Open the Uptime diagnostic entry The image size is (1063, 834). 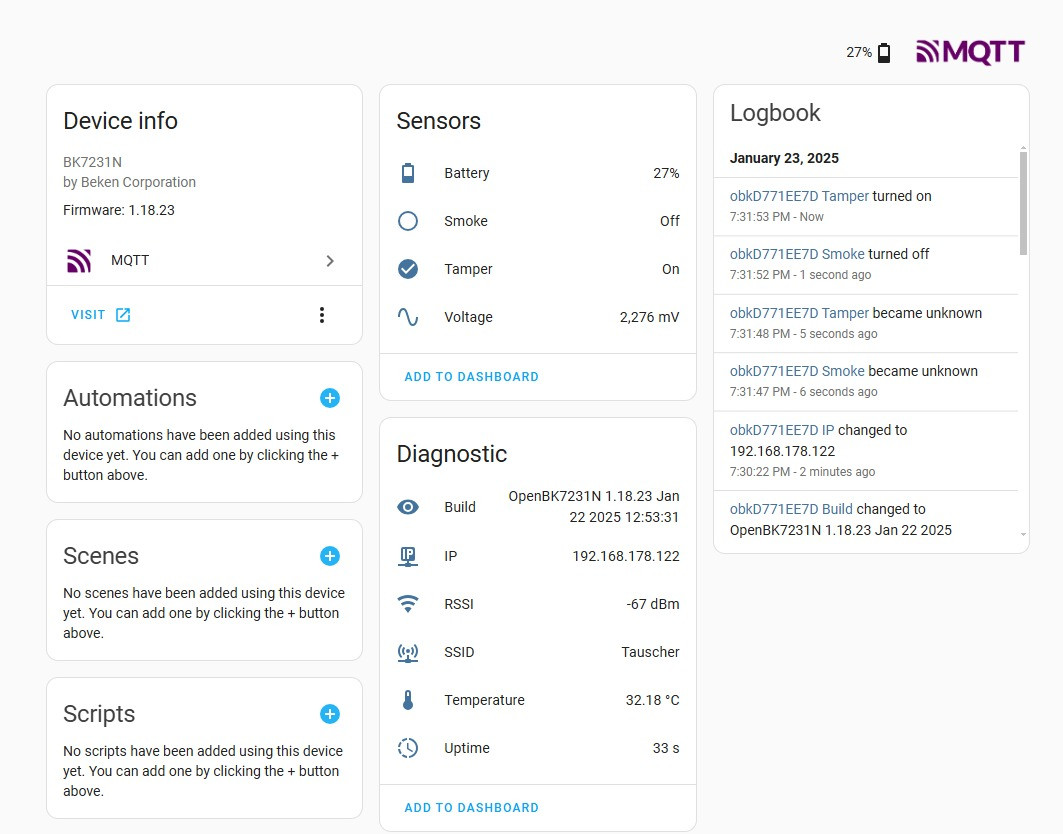tap(538, 748)
